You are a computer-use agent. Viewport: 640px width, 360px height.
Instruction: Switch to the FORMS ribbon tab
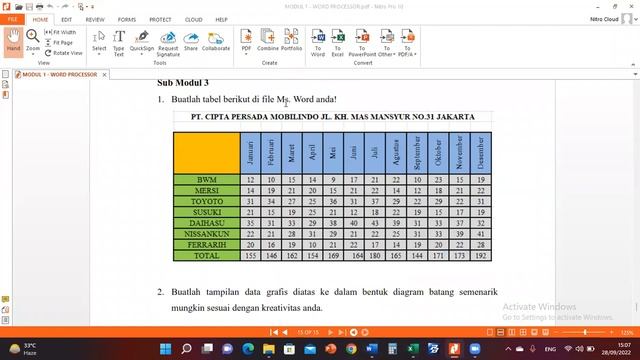(x=127, y=20)
